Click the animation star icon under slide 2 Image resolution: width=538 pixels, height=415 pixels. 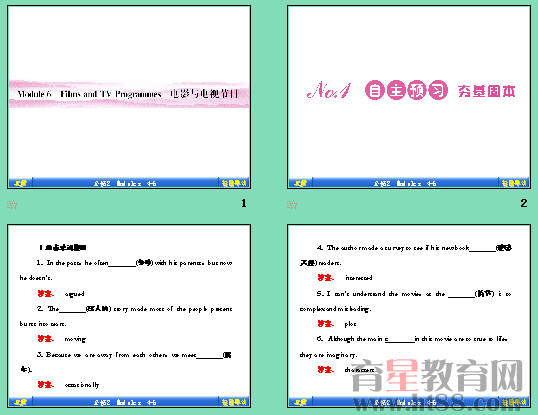(292, 204)
